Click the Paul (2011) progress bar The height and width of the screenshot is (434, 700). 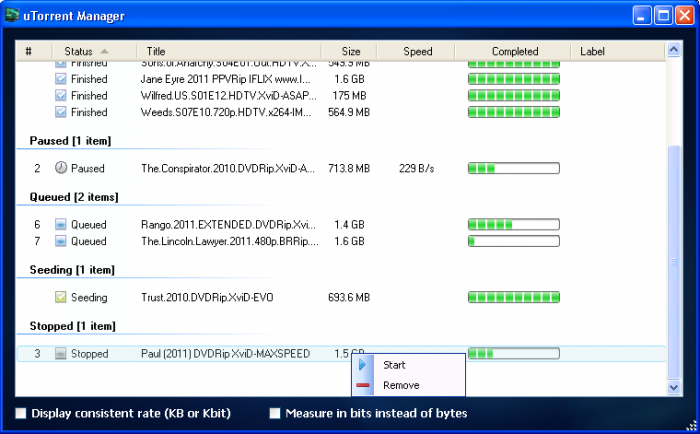click(514, 353)
